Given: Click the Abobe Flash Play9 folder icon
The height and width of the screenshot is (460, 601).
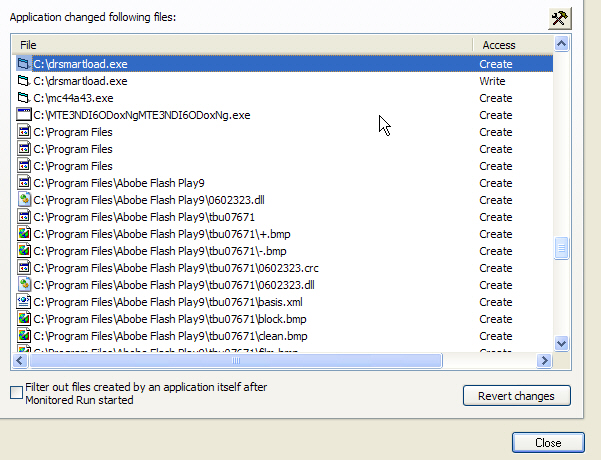Looking at the screenshot, I should pos(24,183).
